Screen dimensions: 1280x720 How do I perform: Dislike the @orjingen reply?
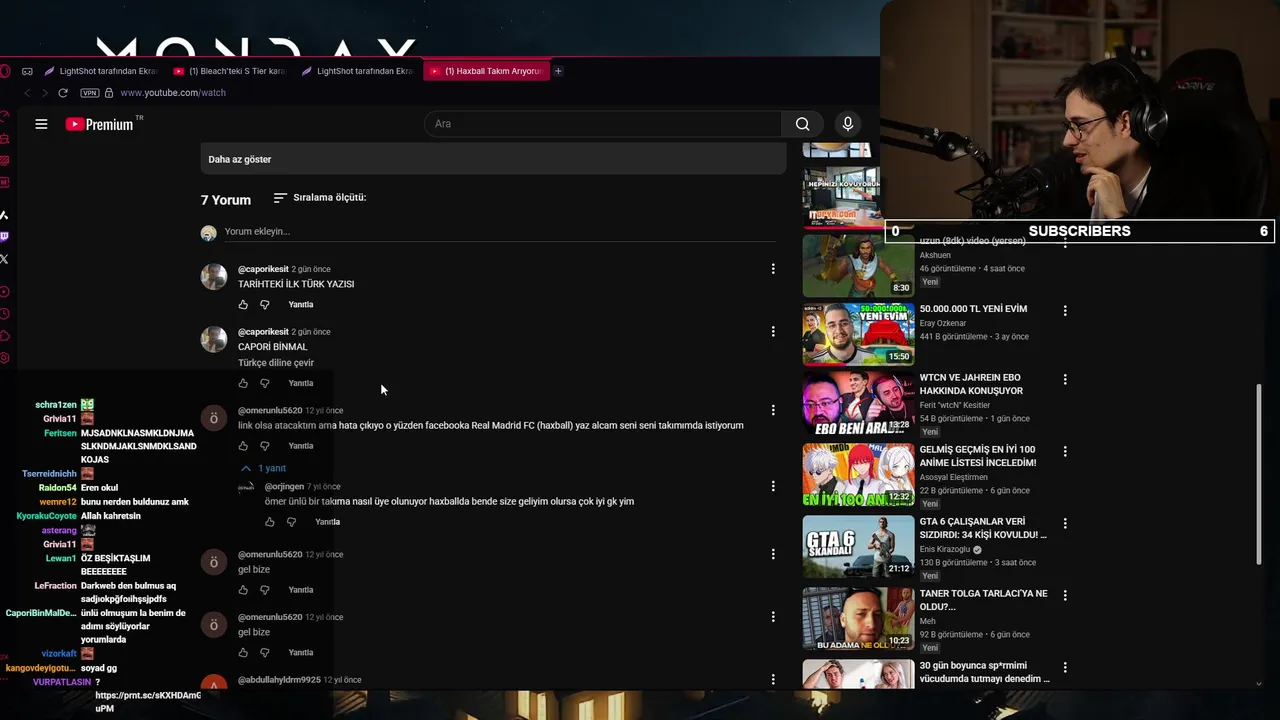pos(292,522)
